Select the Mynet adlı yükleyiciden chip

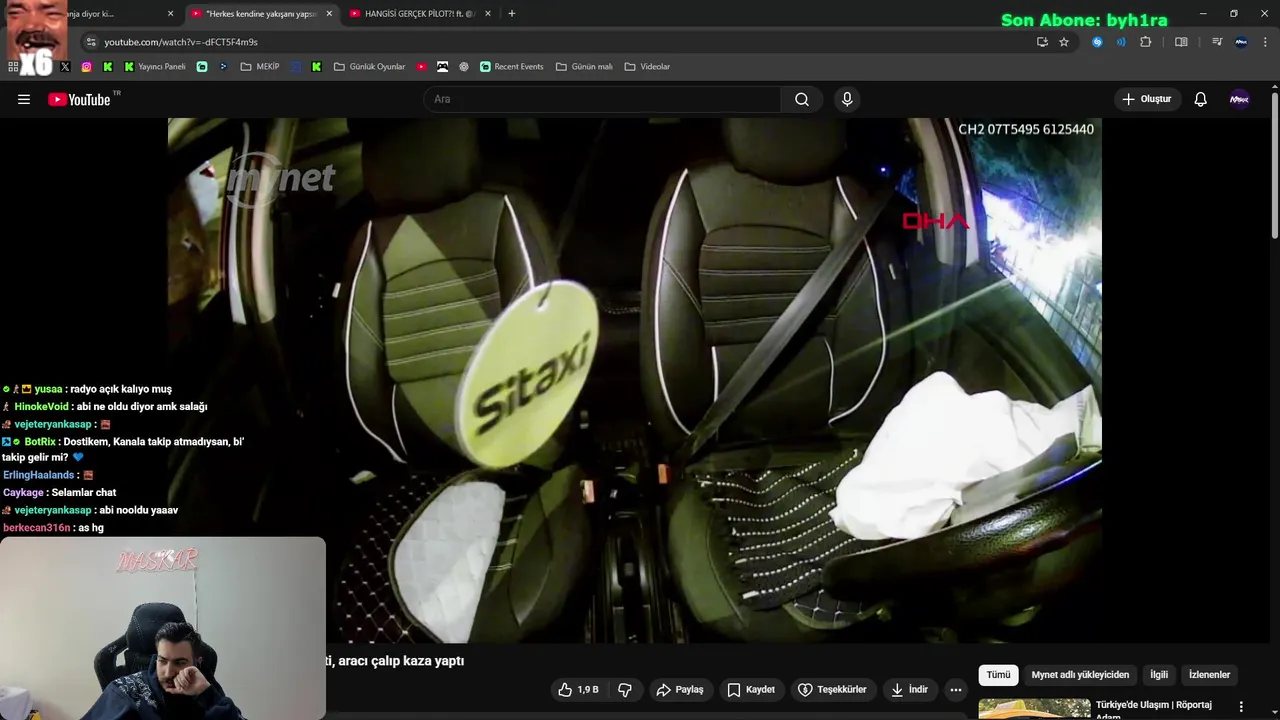1080,675
